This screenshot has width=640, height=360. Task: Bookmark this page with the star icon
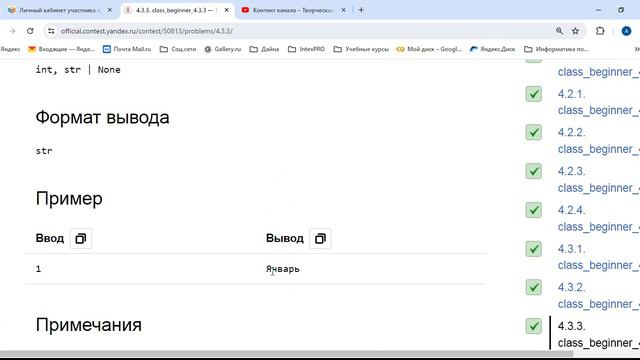(x=576, y=31)
